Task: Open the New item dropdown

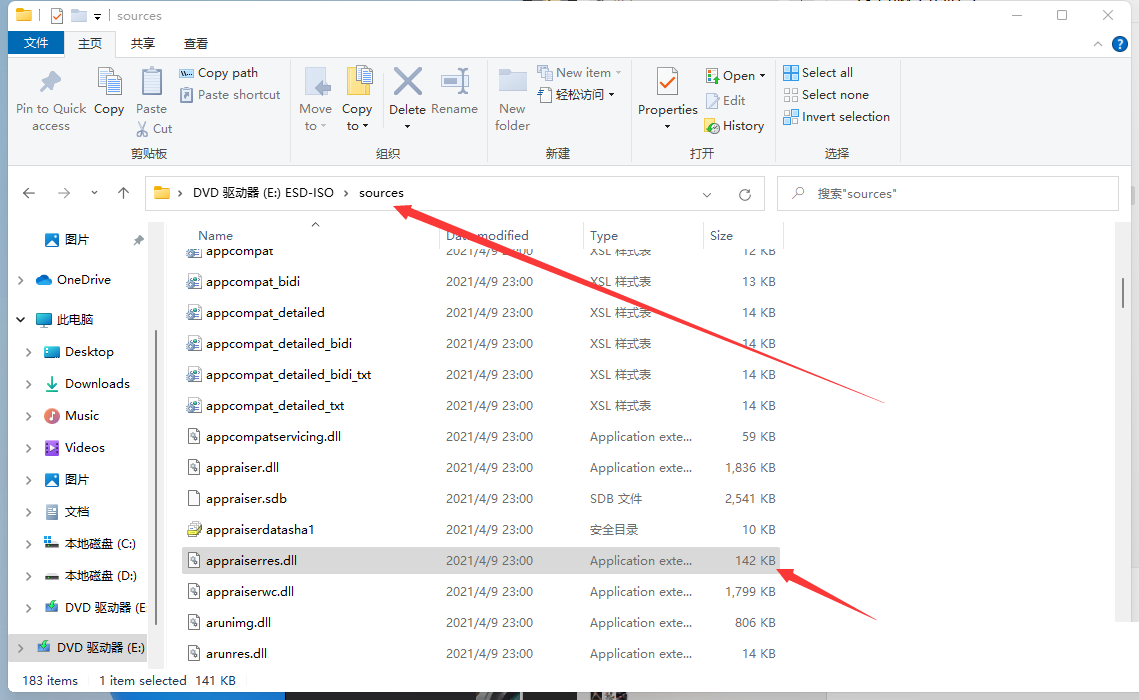Action: [580, 73]
